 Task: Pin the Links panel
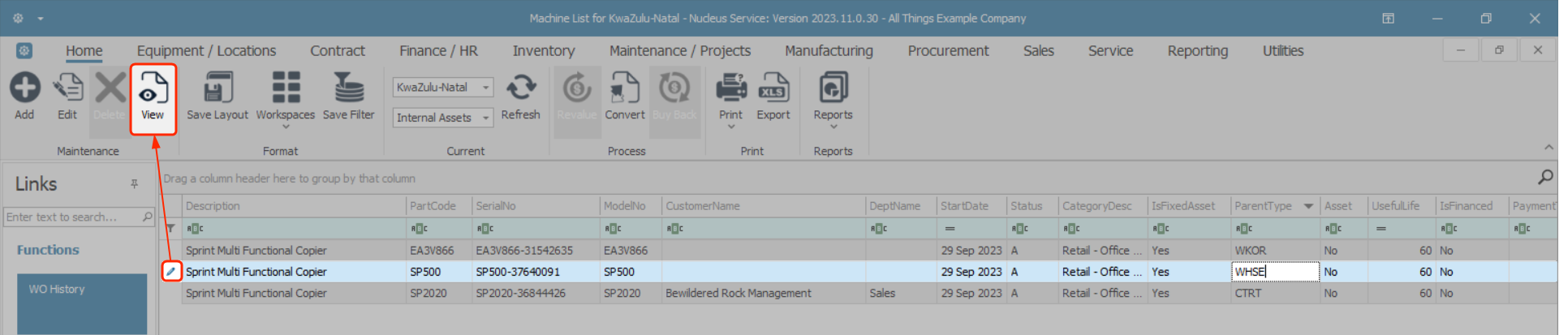(x=135, y=184)
